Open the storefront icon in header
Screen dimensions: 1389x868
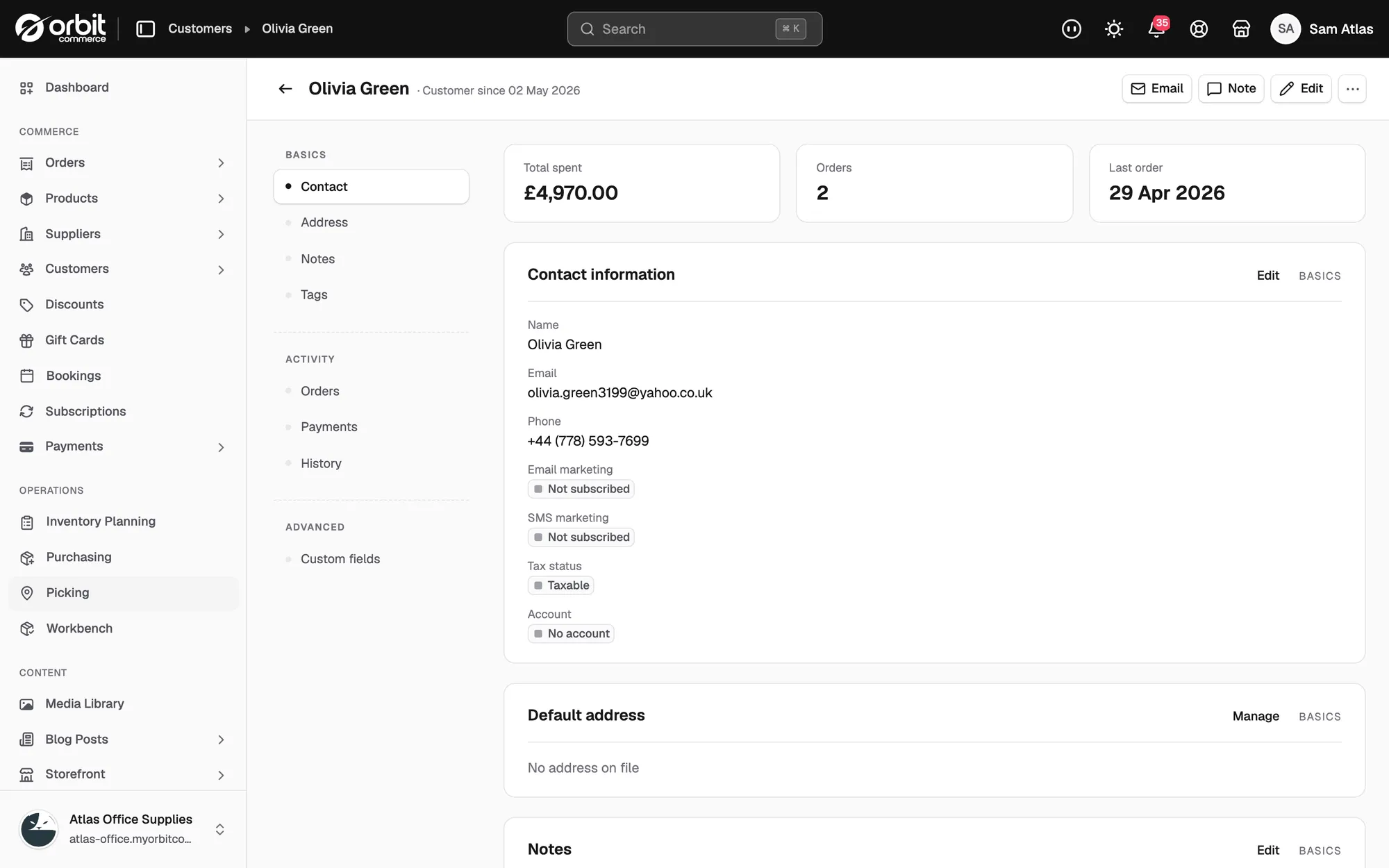tap(1241, 28)
